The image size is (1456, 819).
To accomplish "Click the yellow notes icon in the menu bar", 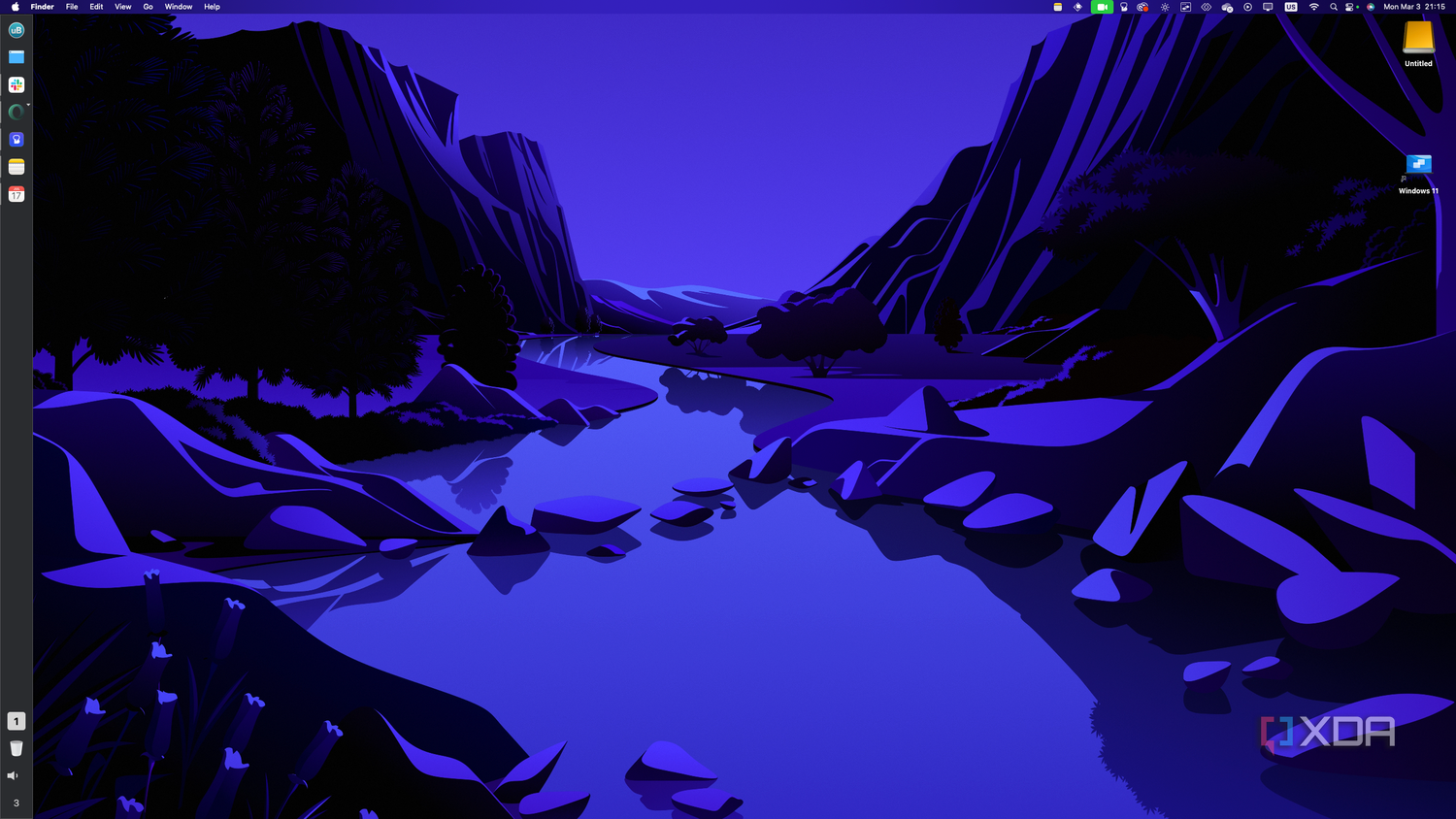I will 1058,7.
